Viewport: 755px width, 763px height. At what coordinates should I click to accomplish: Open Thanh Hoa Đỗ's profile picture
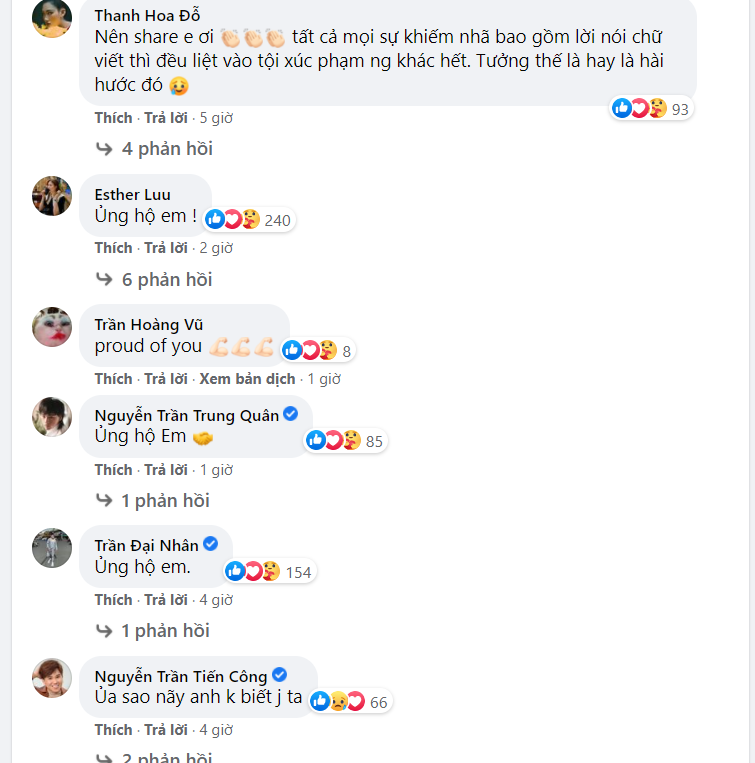point(52,18)
